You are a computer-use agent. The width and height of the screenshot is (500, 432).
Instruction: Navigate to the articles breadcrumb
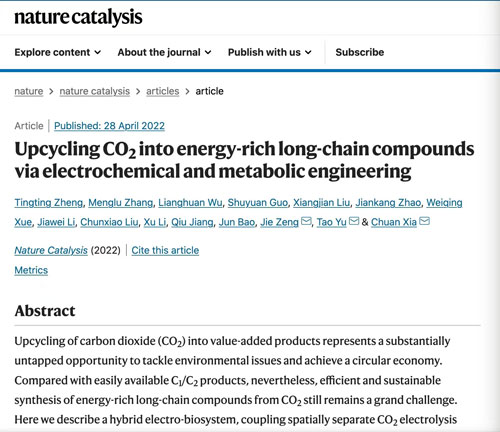click(x=163, y=91)
